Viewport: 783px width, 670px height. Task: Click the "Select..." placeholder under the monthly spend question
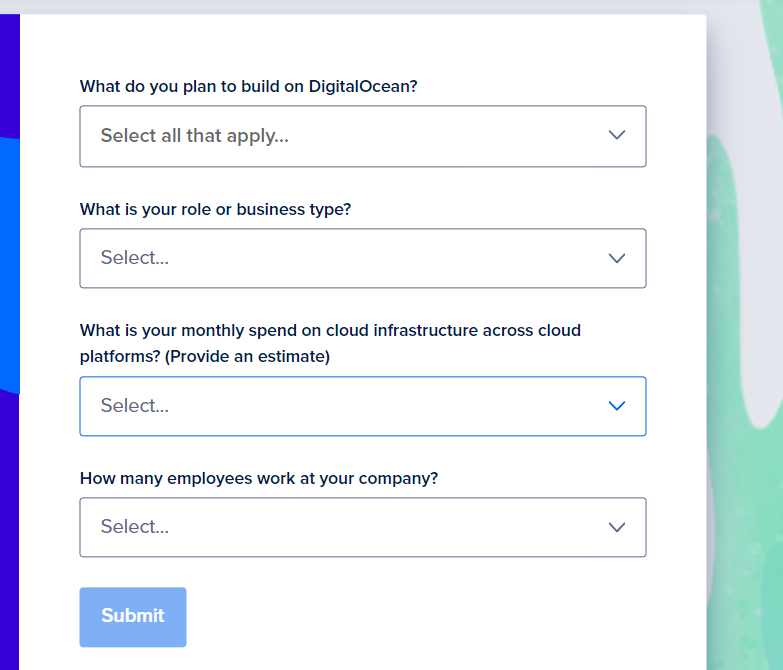134,406
